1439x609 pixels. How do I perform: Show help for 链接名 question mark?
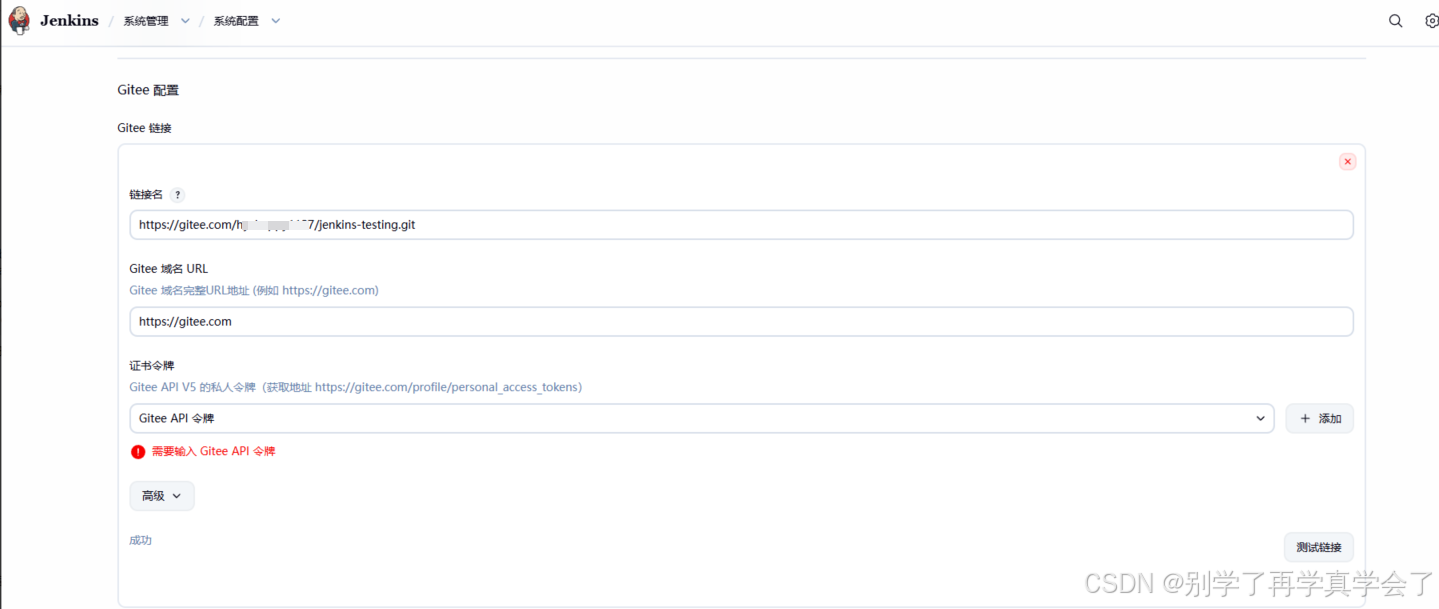(x=177, y=195)
